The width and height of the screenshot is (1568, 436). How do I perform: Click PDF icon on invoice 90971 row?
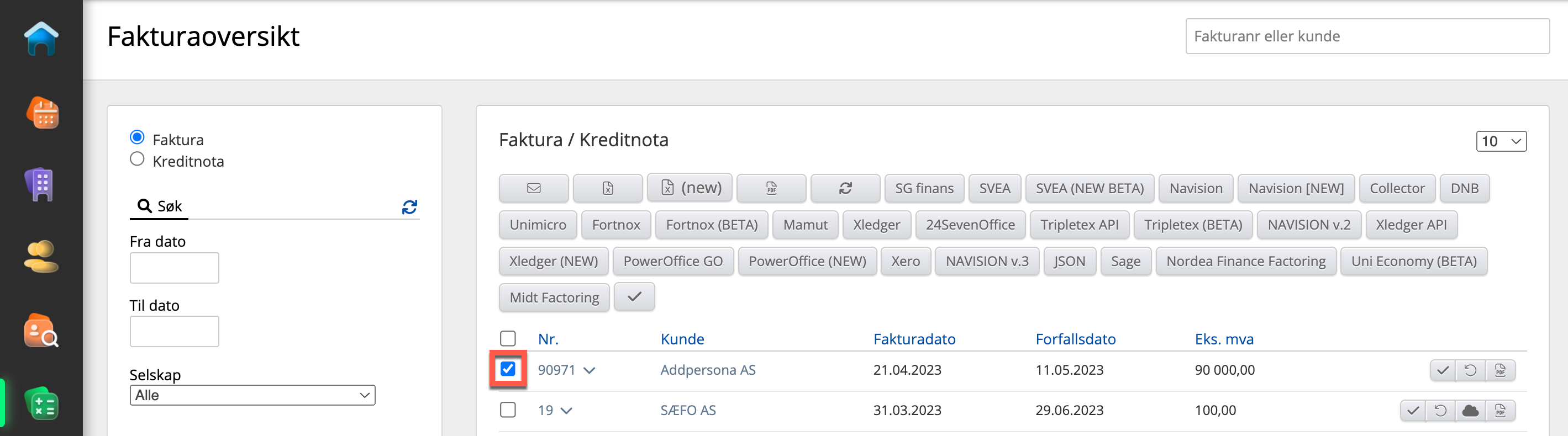(x=1500, y=370)
